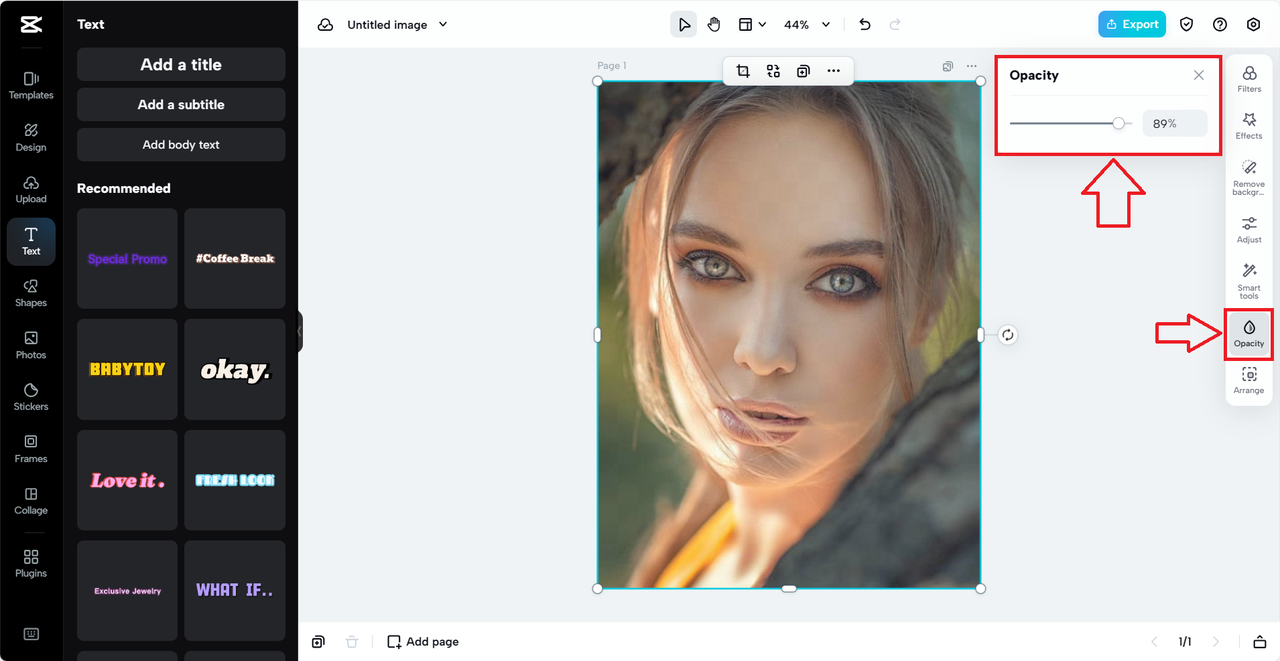1280x661 pixels.
Task: Expand the bottom pages tray icon
Action: point(1260,642)
